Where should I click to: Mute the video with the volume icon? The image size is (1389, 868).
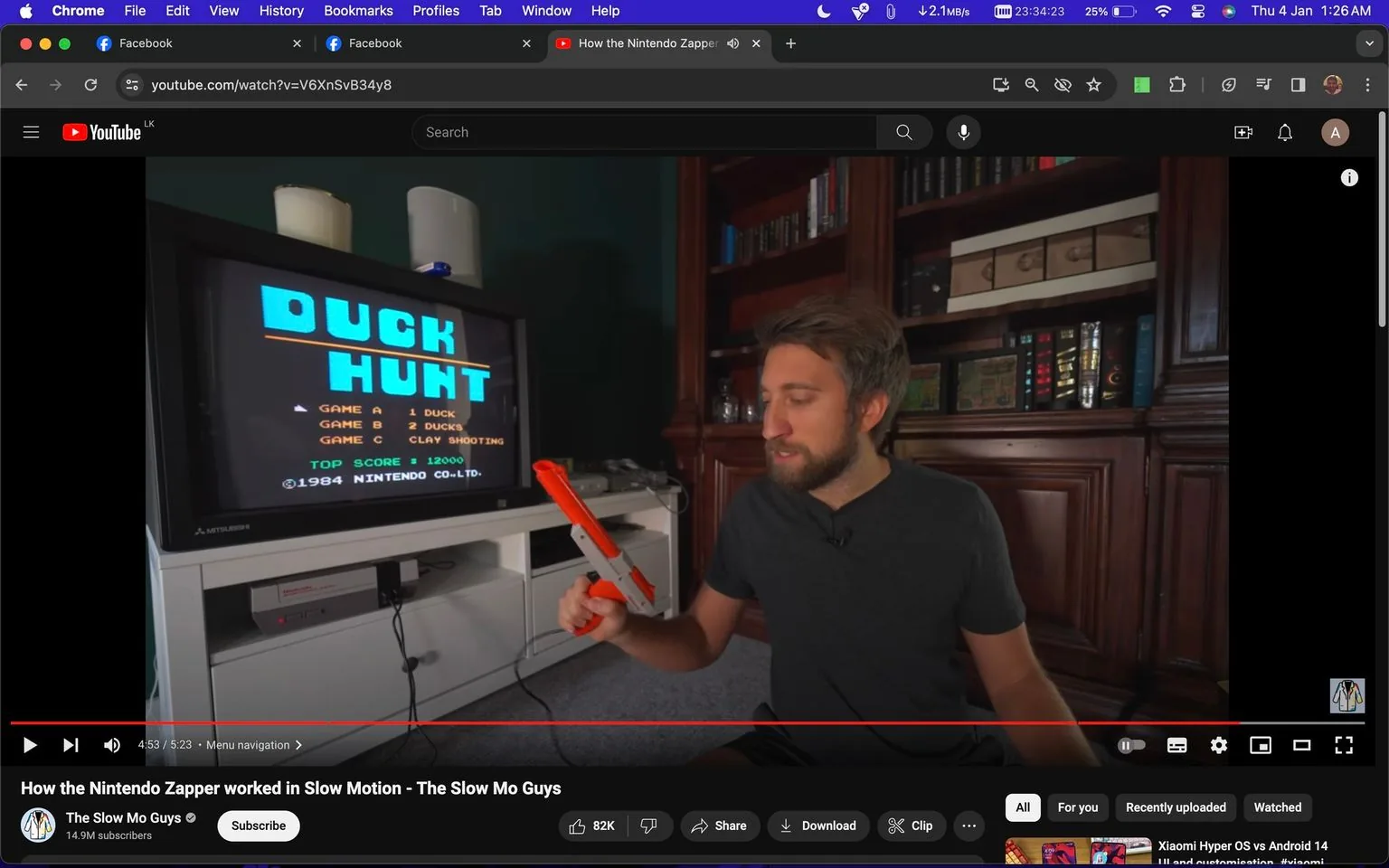pos(111,744)
